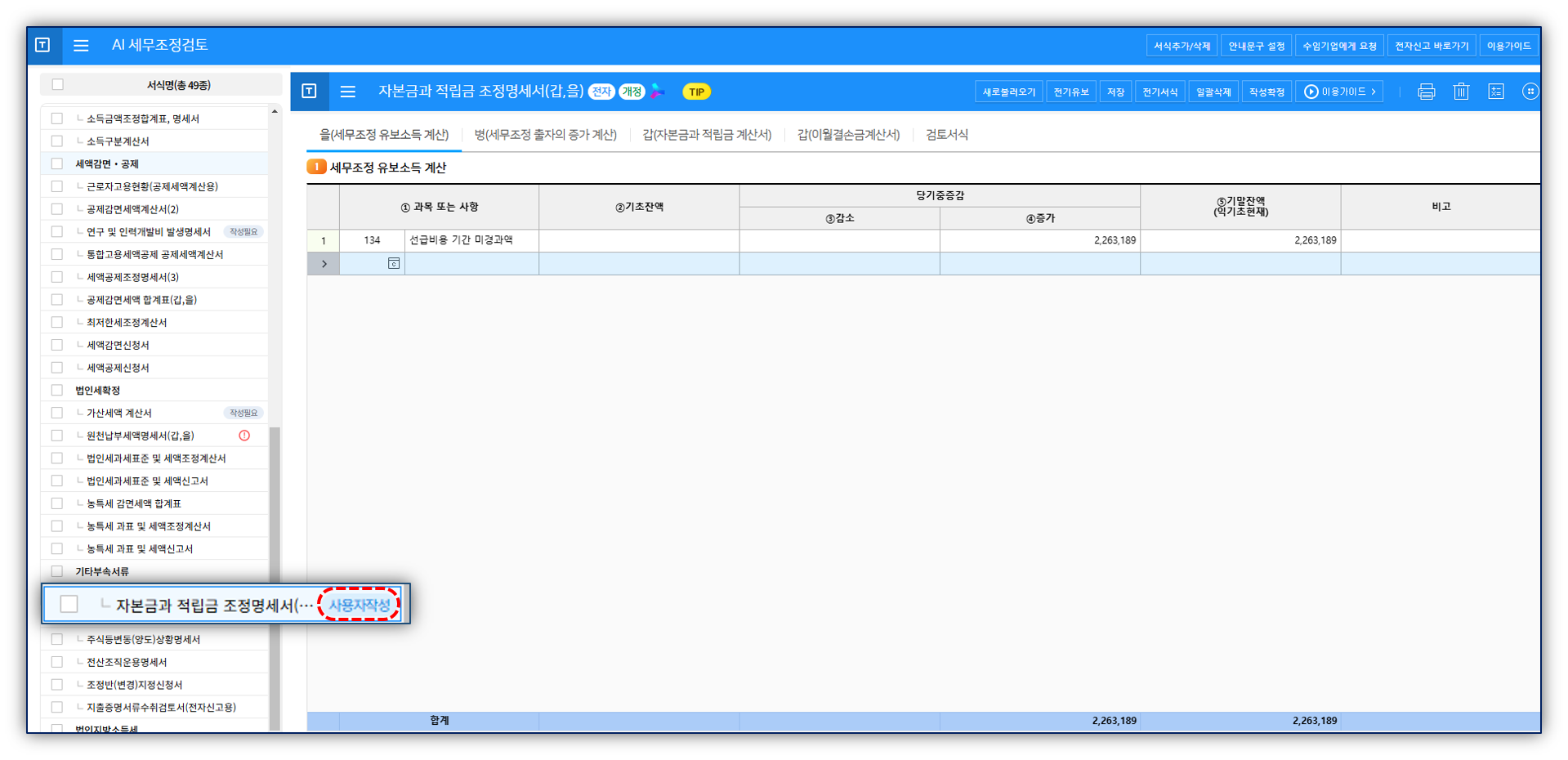The width and height of the screenshot is (1568, 760).
Task: Tick the 가산세액 계산서 checkbox
Action: tap(57, 414)
